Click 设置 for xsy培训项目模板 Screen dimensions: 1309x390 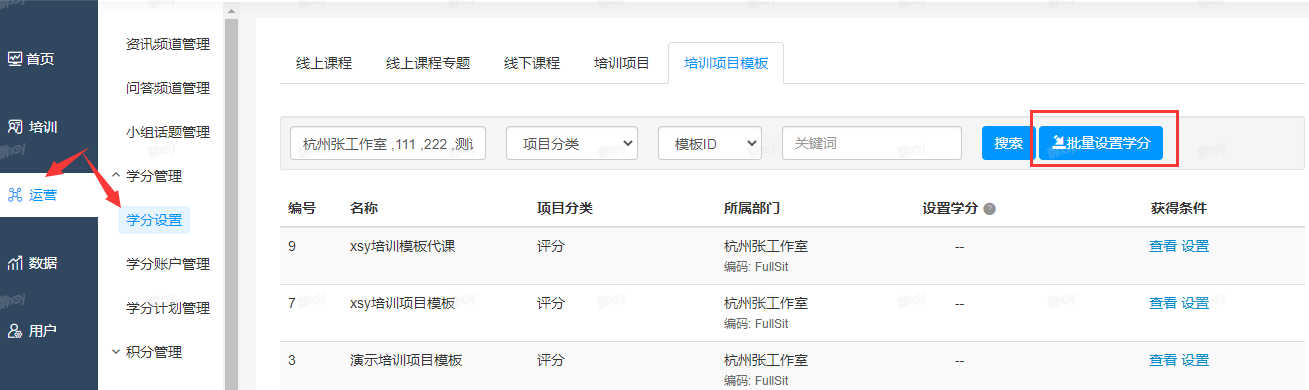[x=1195, y=303]
